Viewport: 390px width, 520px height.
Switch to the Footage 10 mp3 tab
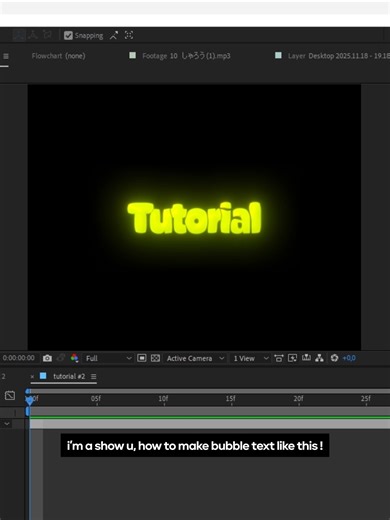[186, 56]
